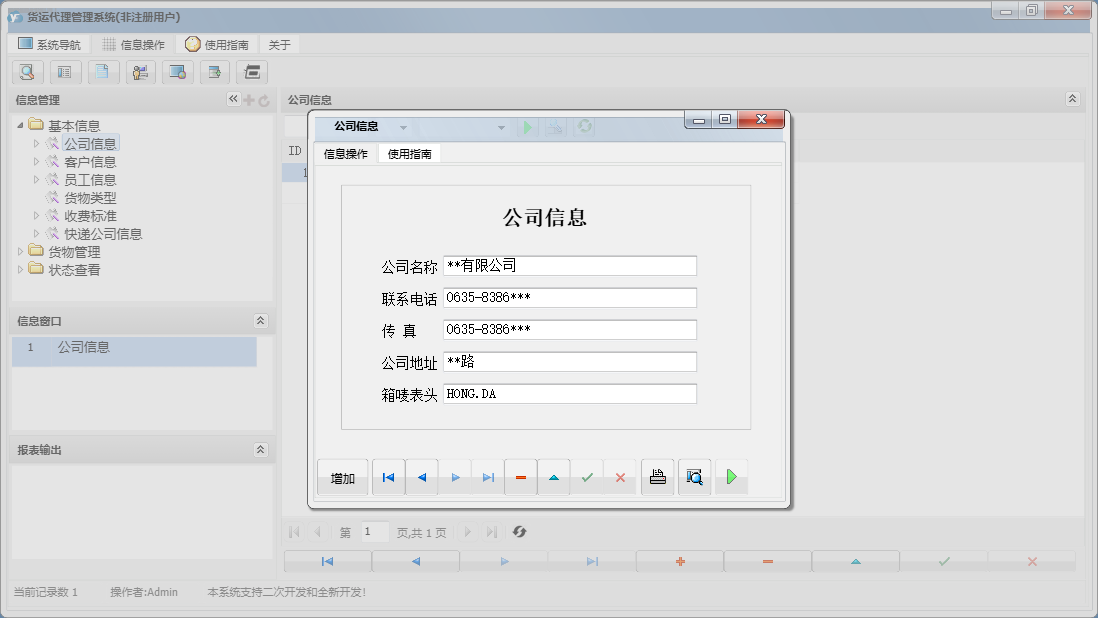Image resolution: width=1098 pixels, height=618 pixels.
Task: Open print preview in the company dialog
Action: pyautogui.click(x=694, y=477)
